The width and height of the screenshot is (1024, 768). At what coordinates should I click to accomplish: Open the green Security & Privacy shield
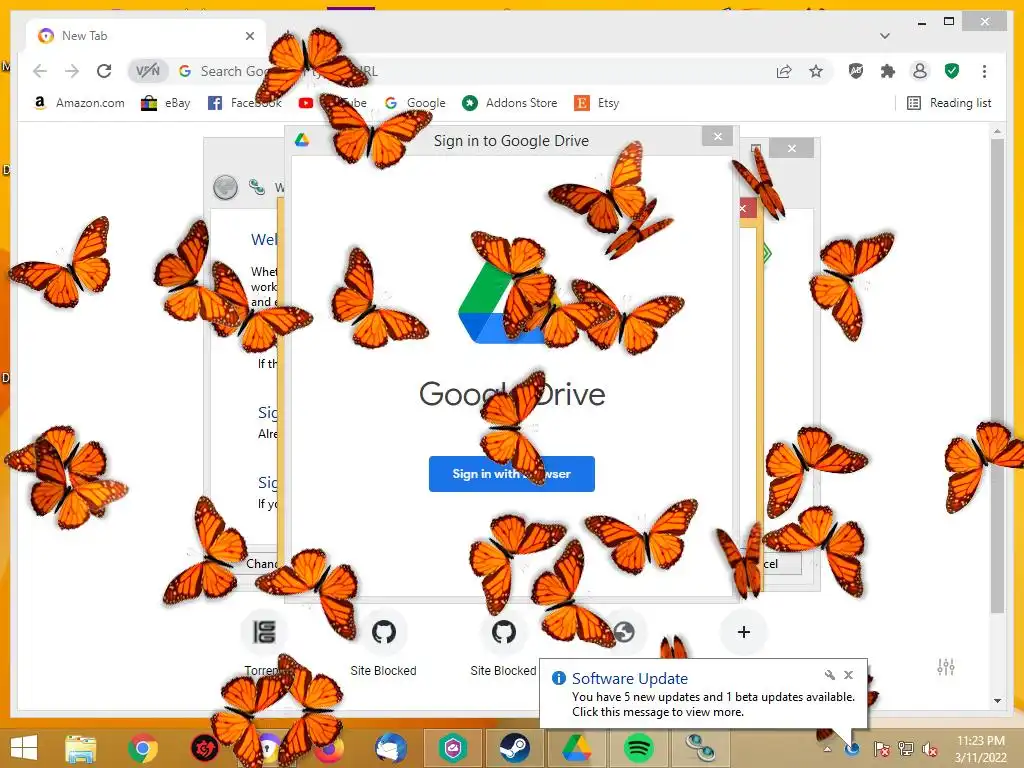[952, 71]
